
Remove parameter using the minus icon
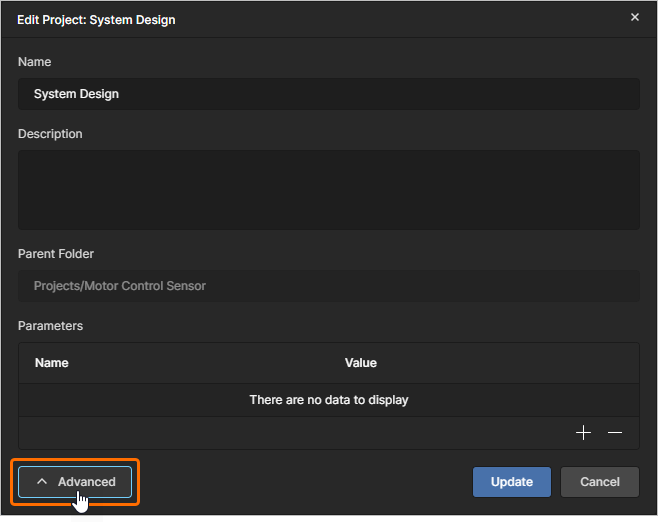[615, 433]
